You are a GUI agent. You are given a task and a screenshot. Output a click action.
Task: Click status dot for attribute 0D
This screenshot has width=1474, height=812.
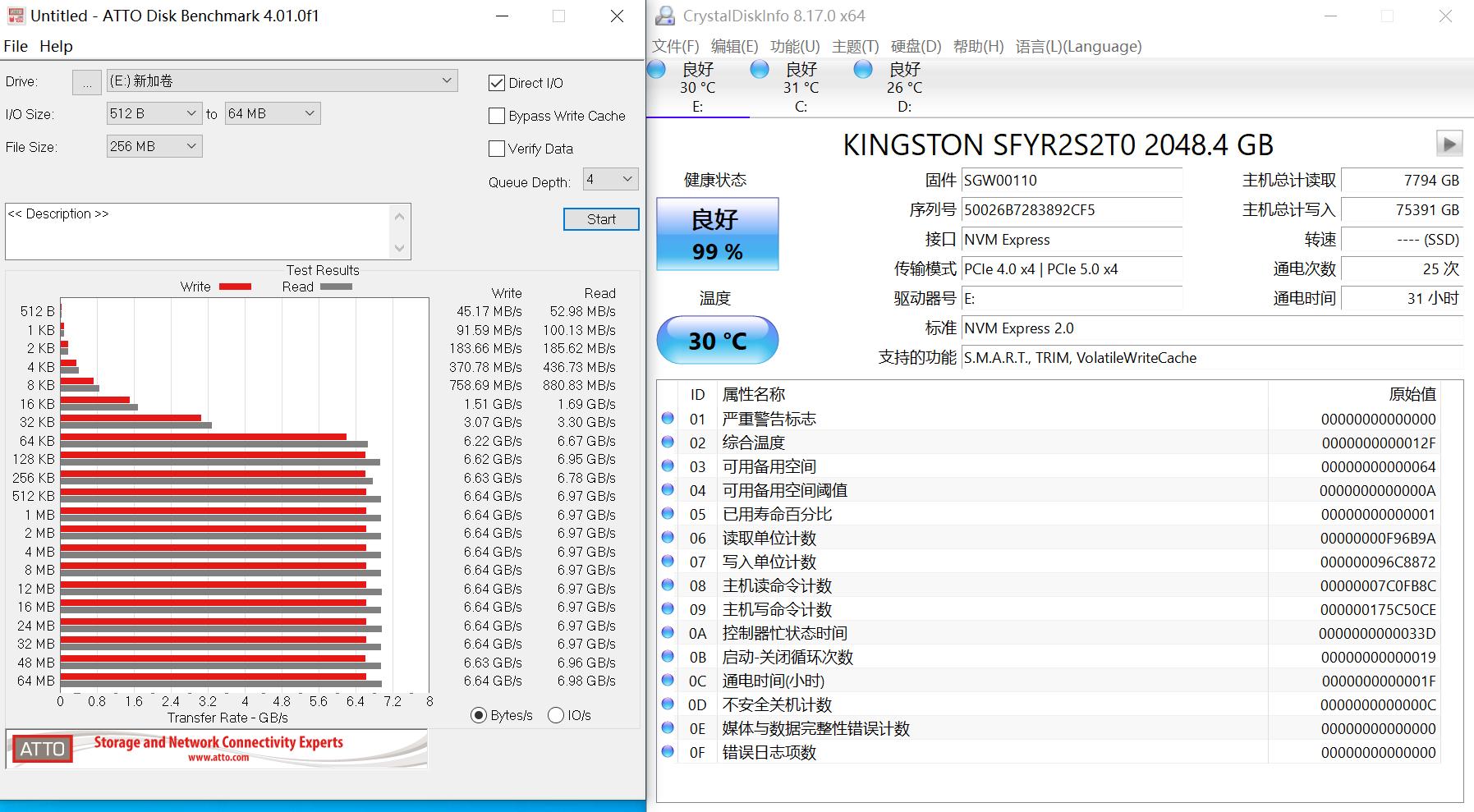(x=668, y=704)
